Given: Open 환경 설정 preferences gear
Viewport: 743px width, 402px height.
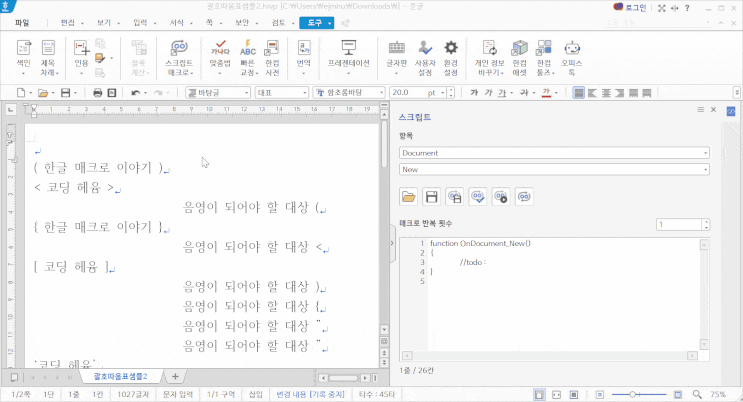Looking at the screenshot, I should click(451, 49).
